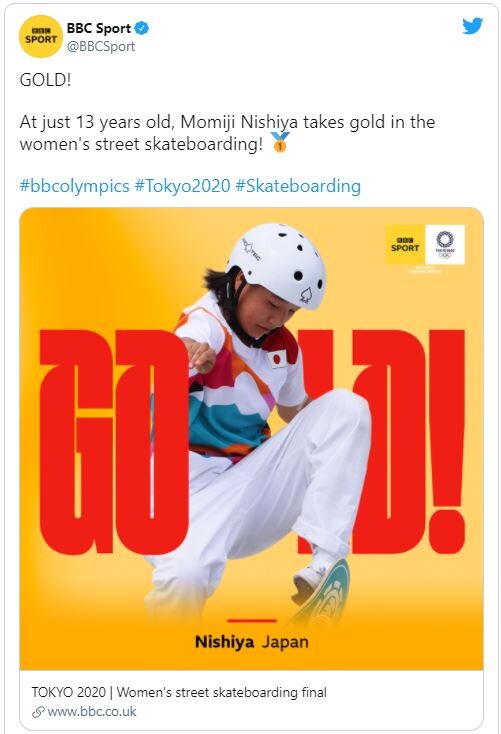Screen dimensions: 501x734
Task: Open the www.bbc.co.uk link
Action: click(92, 712)
